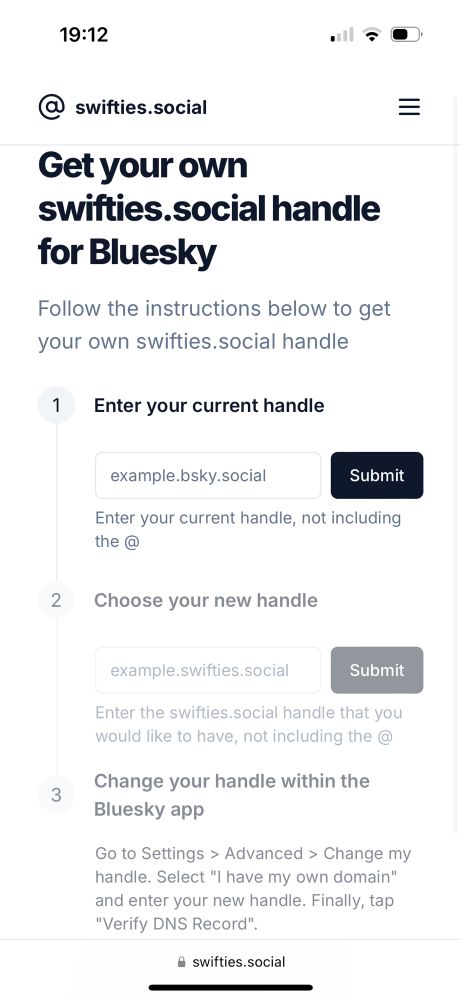
Task: Select the "Enter your current handle" step heading
Action: (x=209, y=406)
